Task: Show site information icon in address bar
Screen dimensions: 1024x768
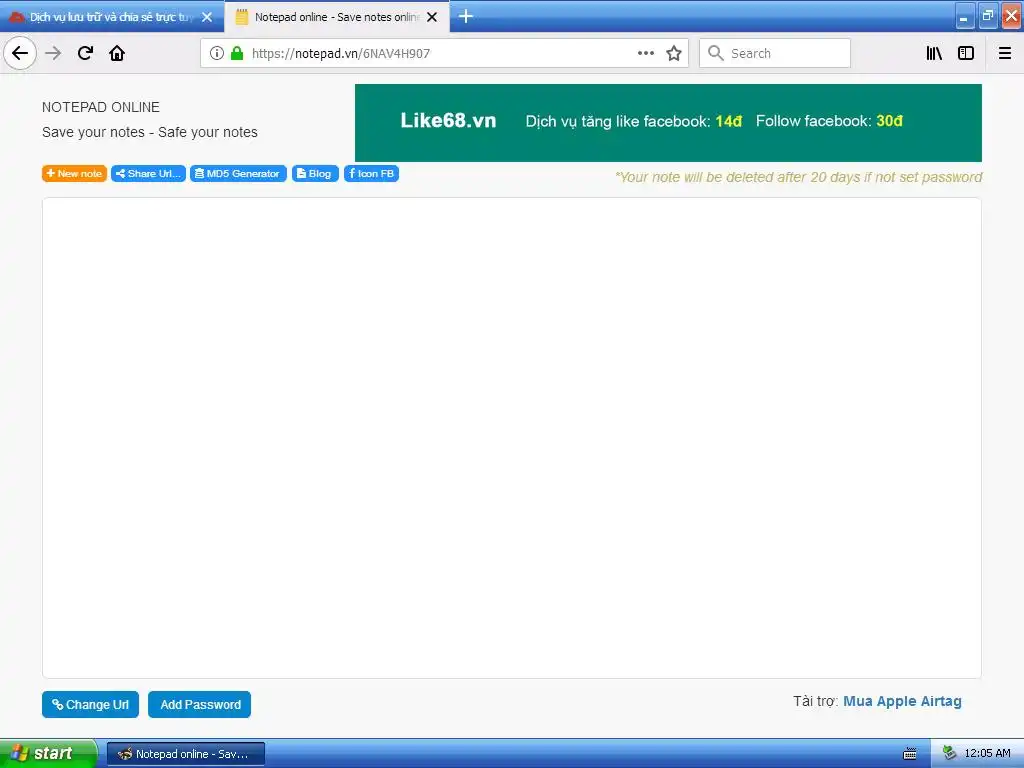Action: [217, 53]
